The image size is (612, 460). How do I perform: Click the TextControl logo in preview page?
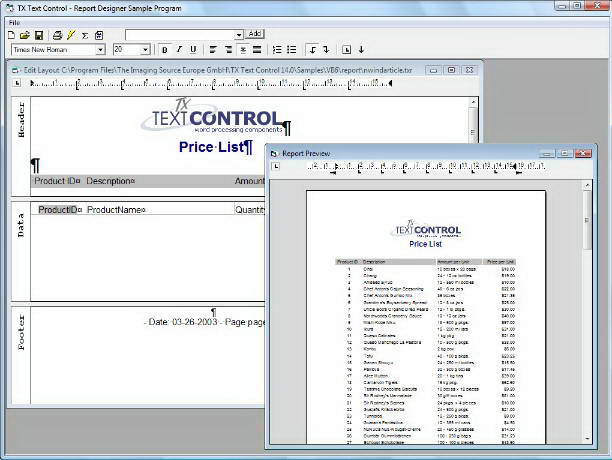pos(427,229)
